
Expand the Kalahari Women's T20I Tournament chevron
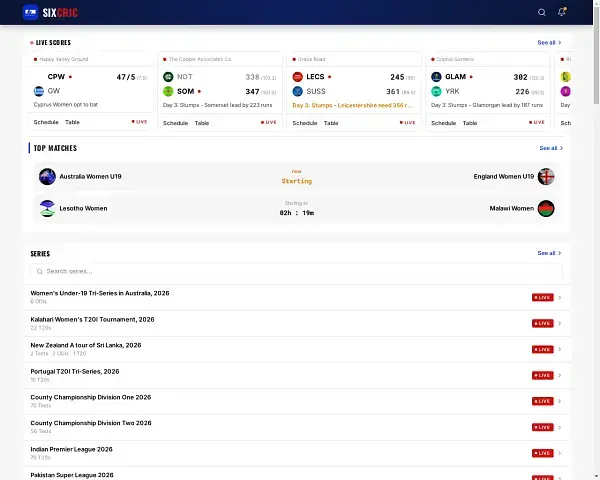(x=560, y=324)
